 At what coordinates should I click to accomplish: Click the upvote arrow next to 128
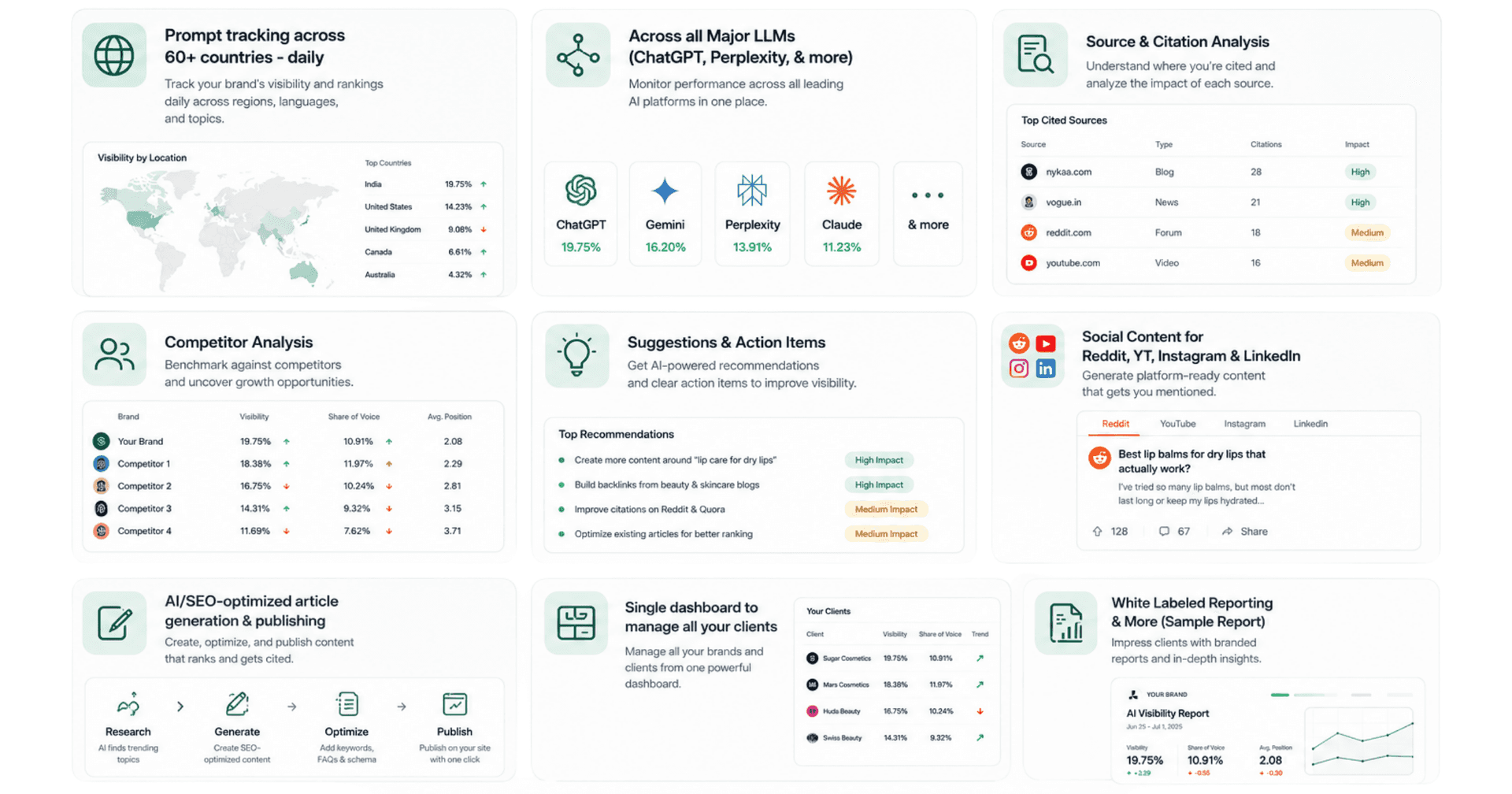pos(1097,532)
